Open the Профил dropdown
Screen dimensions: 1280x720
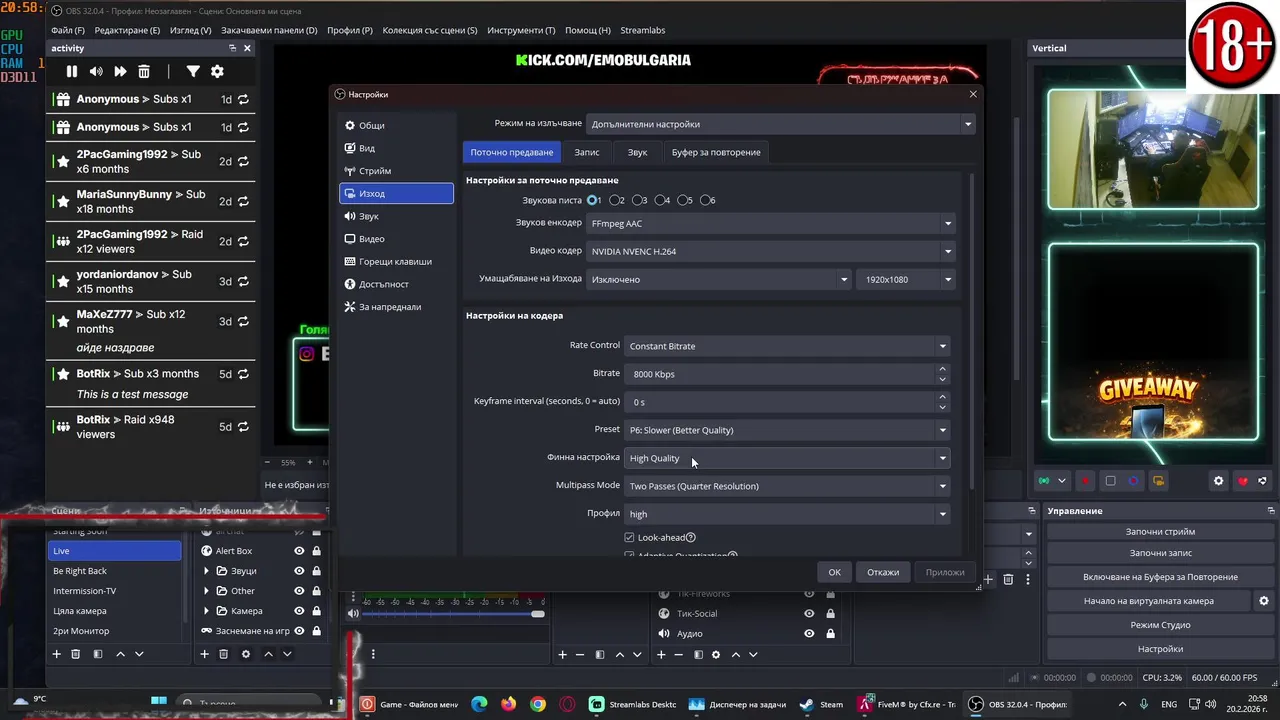[x=787, y=514]
